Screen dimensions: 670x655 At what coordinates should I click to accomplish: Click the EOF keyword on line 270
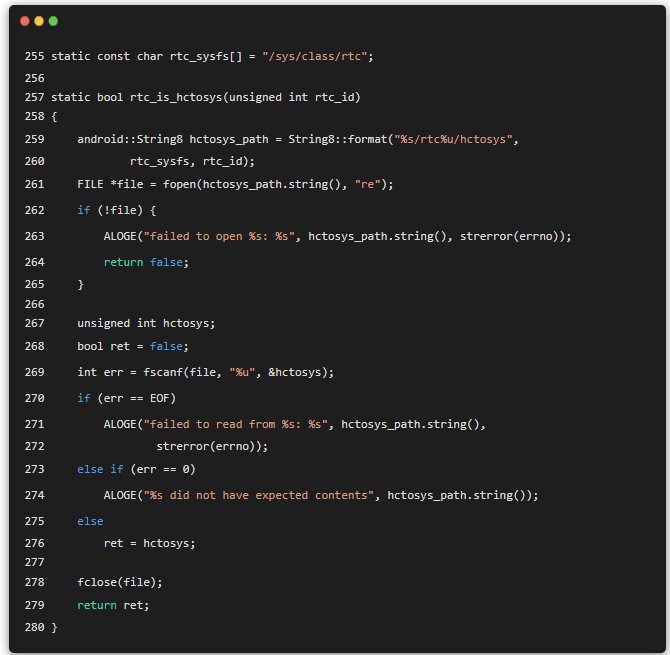coord(163,398)
